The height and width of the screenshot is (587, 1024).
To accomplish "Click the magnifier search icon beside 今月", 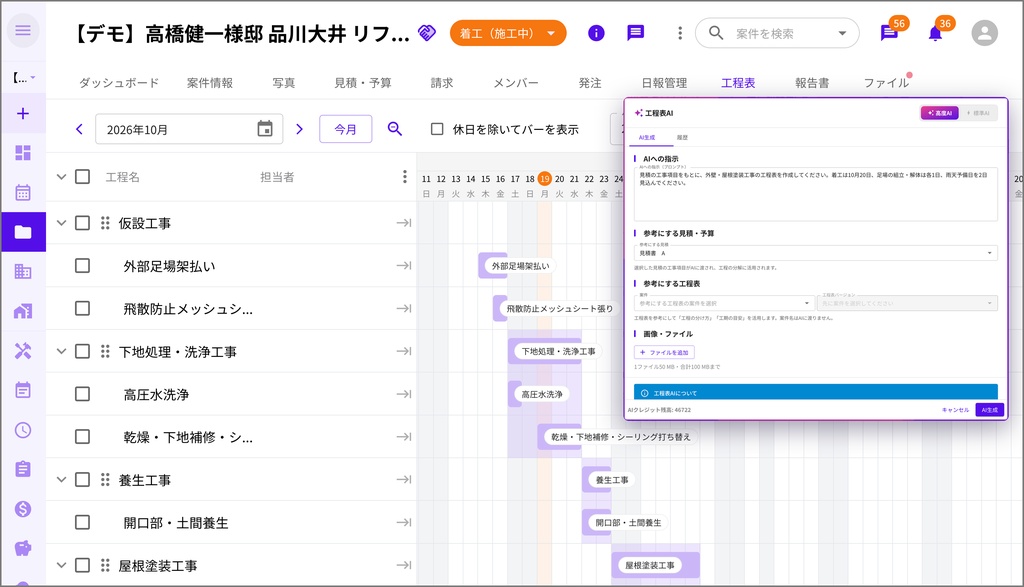I will (x=394, y=129).
